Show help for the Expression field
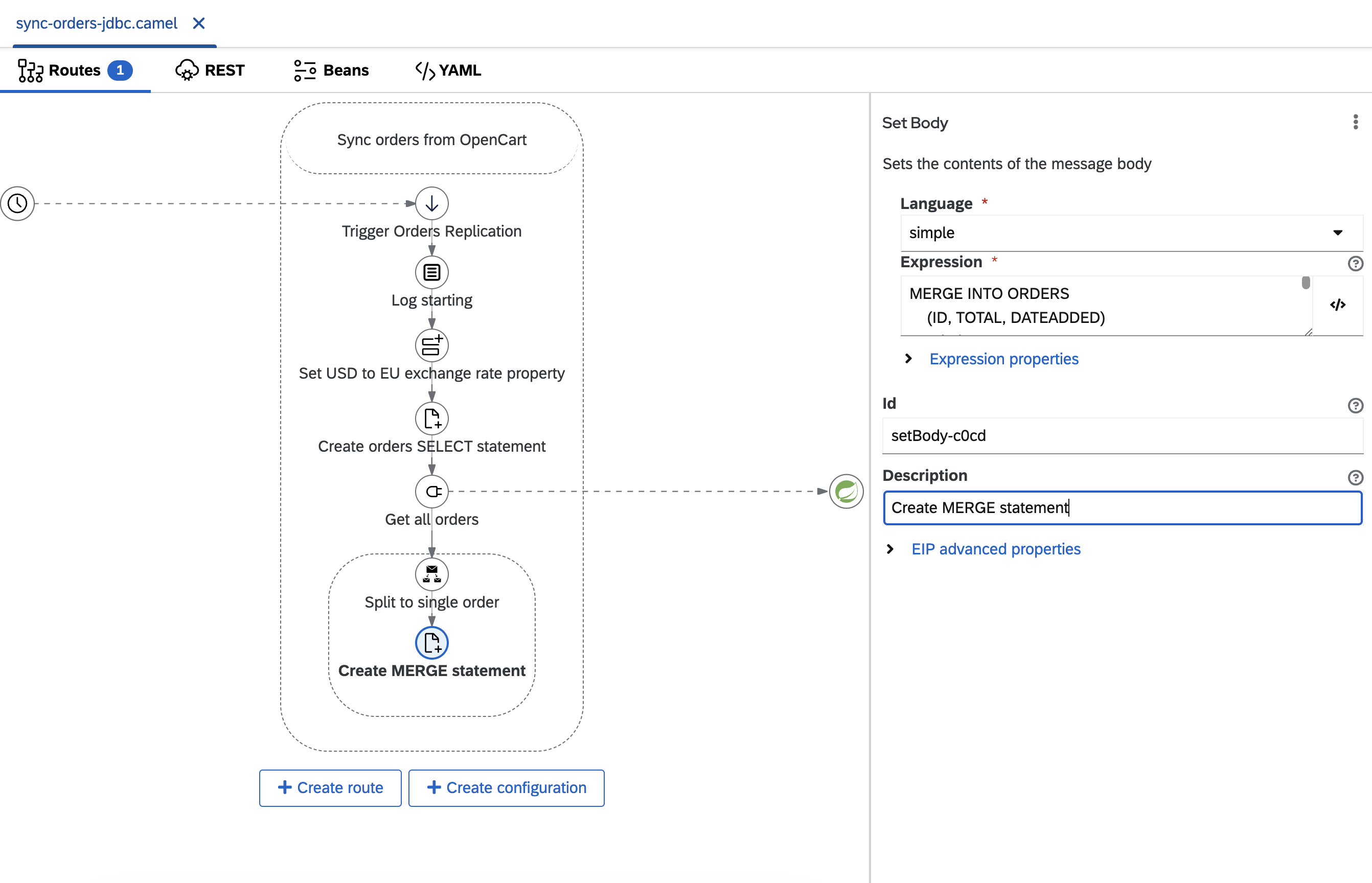This screenshot has height=883, width=1372. coord(1355,263)
